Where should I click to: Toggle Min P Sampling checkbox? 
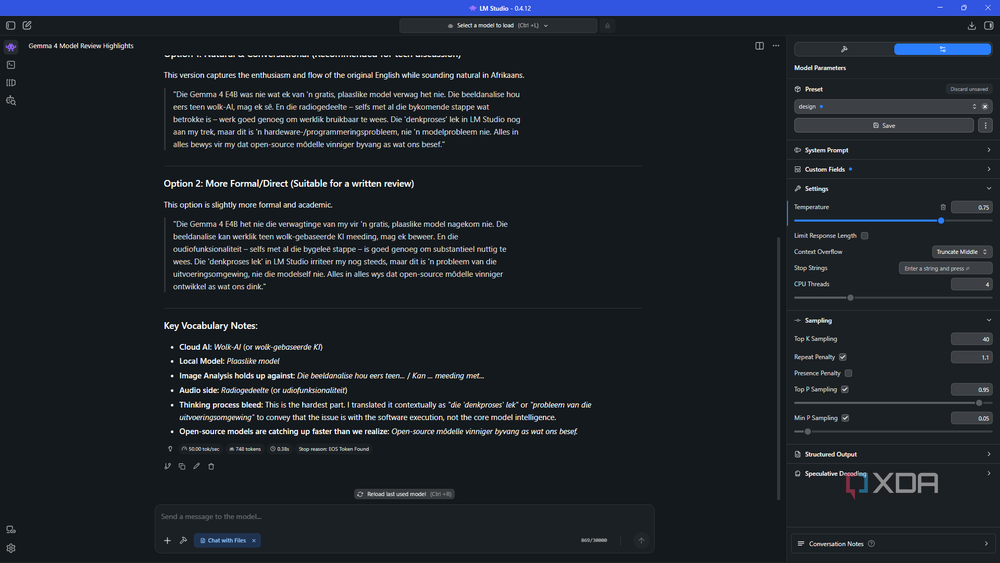[x=845, y=418]
